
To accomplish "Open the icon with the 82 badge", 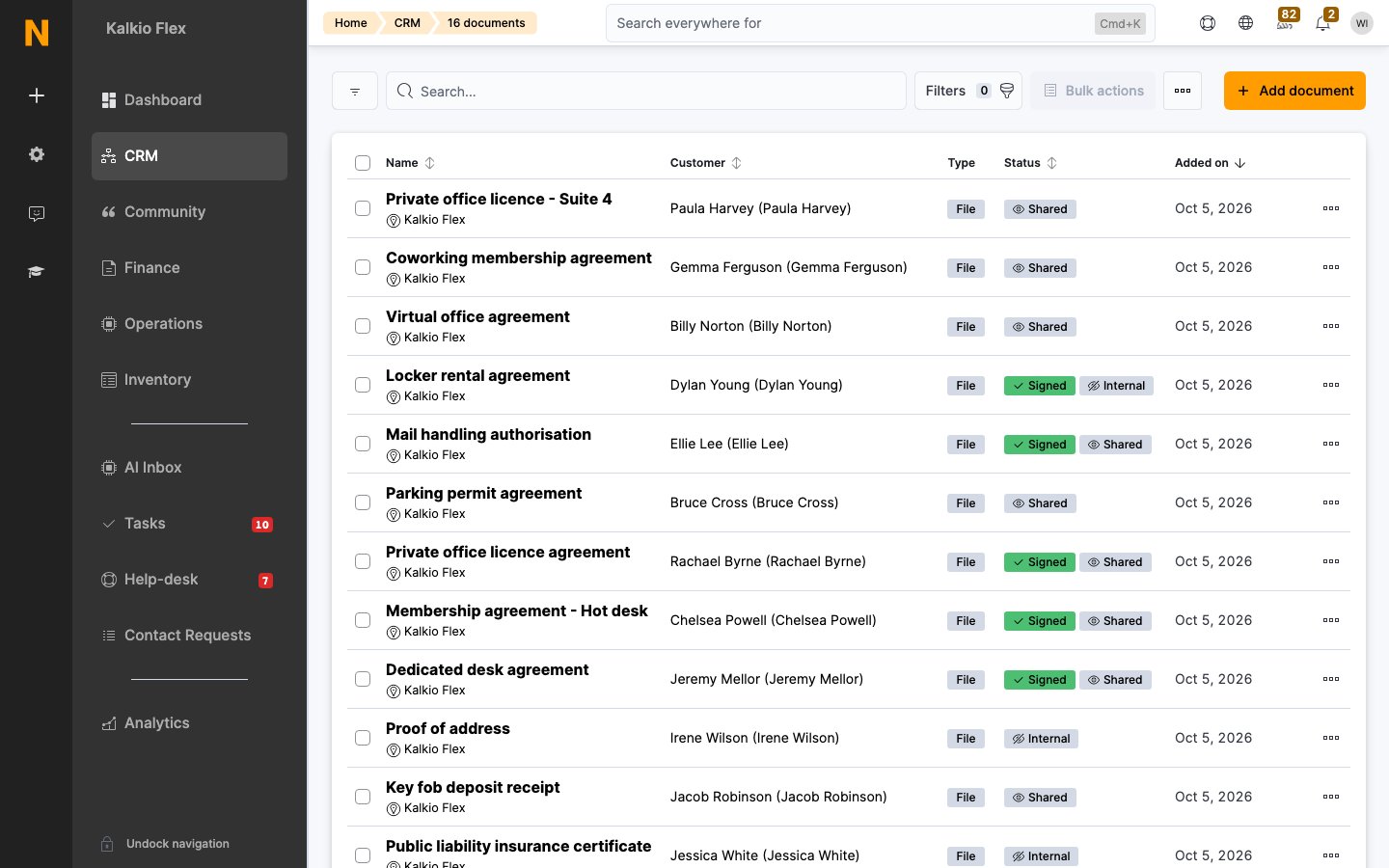I will (x=1285, y=23).
